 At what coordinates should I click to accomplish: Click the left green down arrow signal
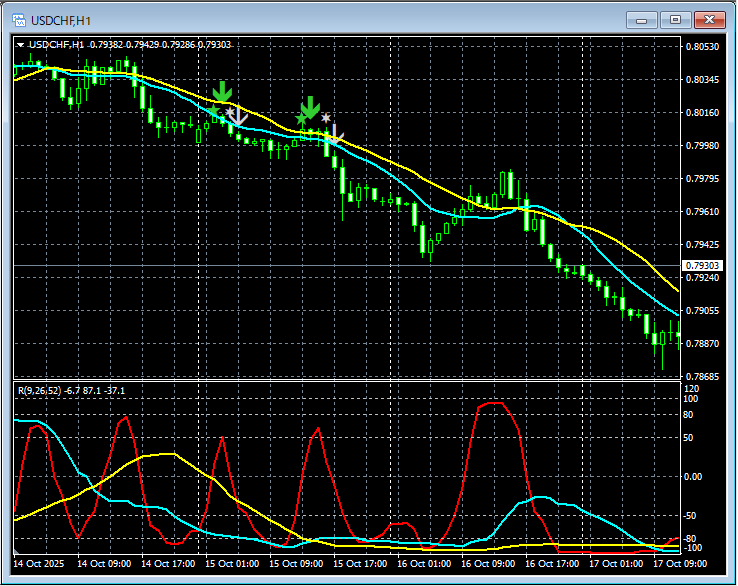(x=222, y=93)
